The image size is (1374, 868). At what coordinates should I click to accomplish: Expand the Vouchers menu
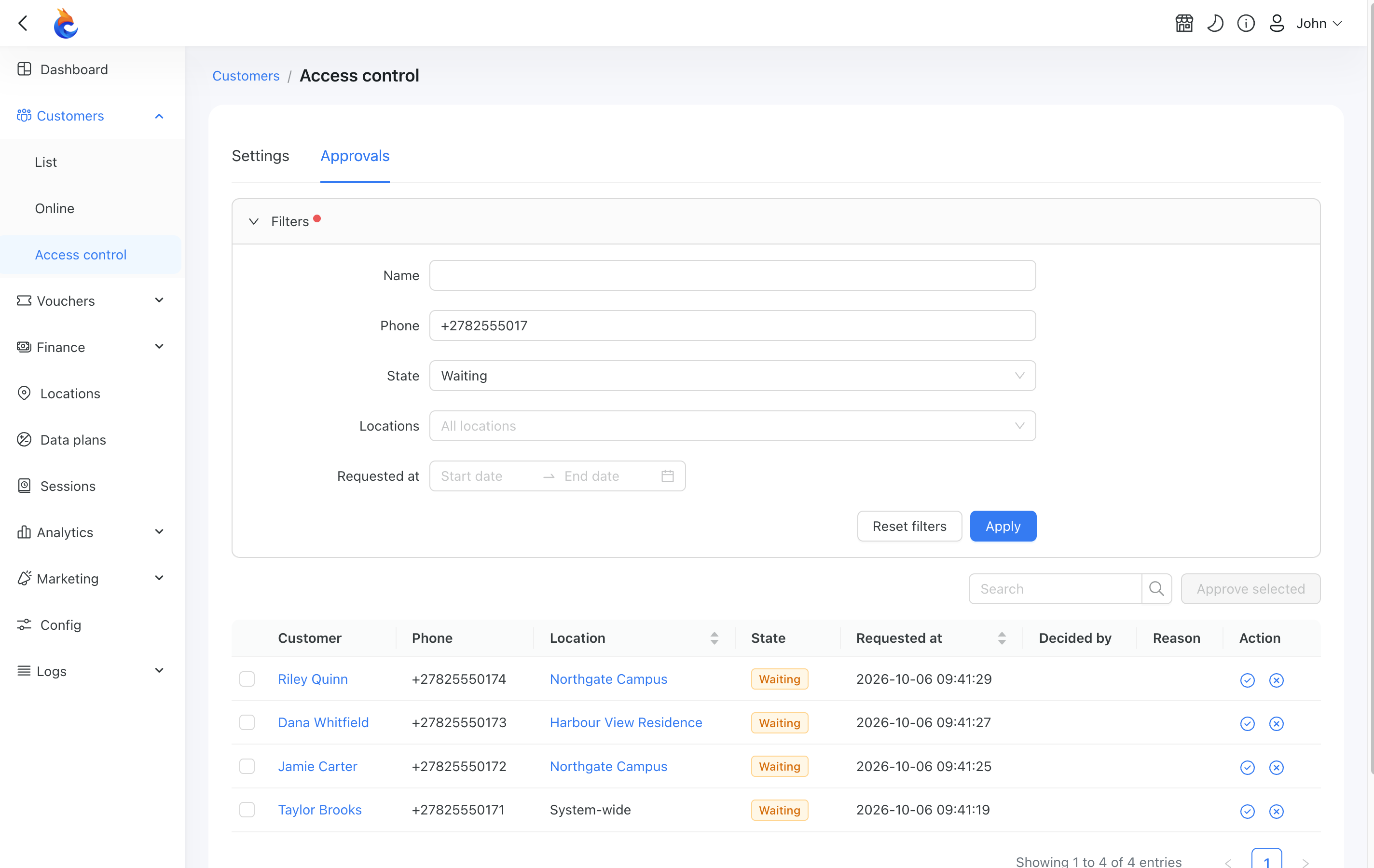(x=91, y=300)
